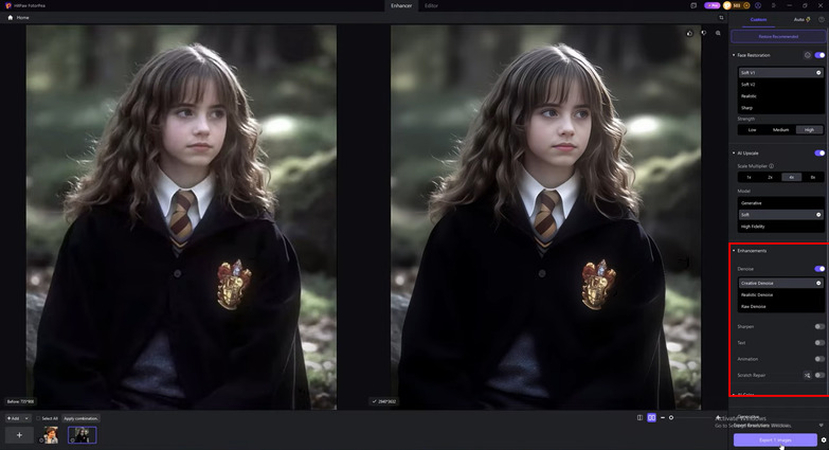The height and width of the screenshot is (450, 829).
Task: Switch to the Editor tab
Action: click(431, 5)
